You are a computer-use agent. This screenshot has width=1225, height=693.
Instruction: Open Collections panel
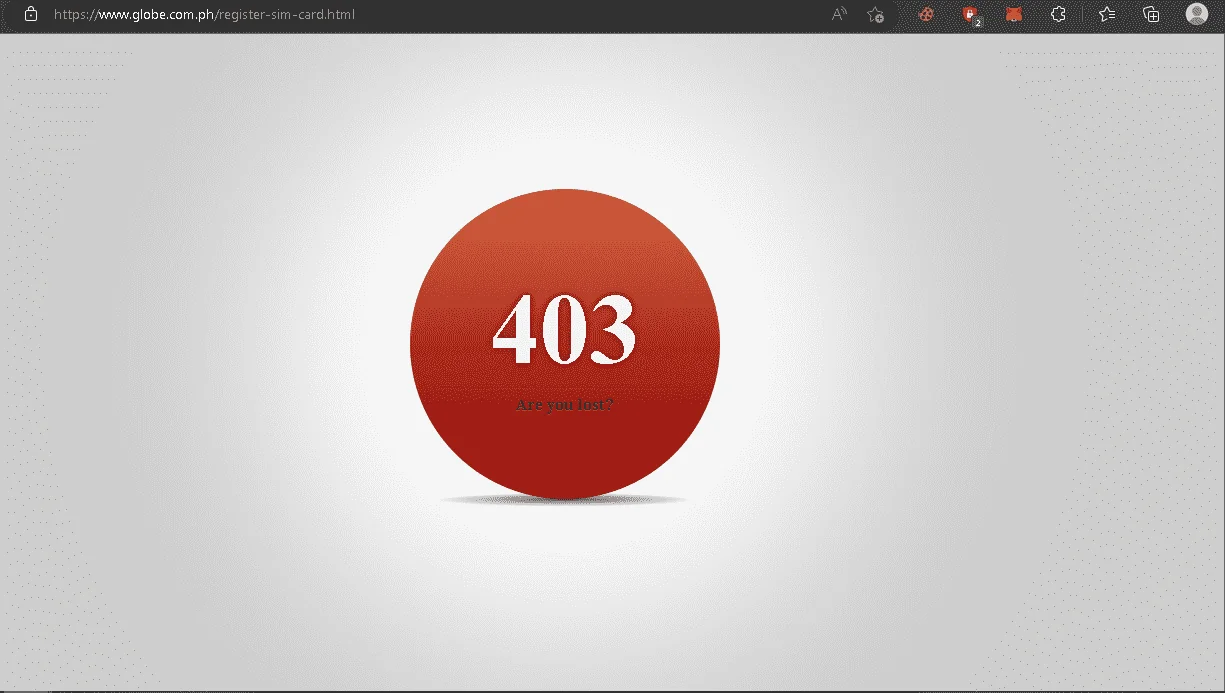click(1151, 14)
